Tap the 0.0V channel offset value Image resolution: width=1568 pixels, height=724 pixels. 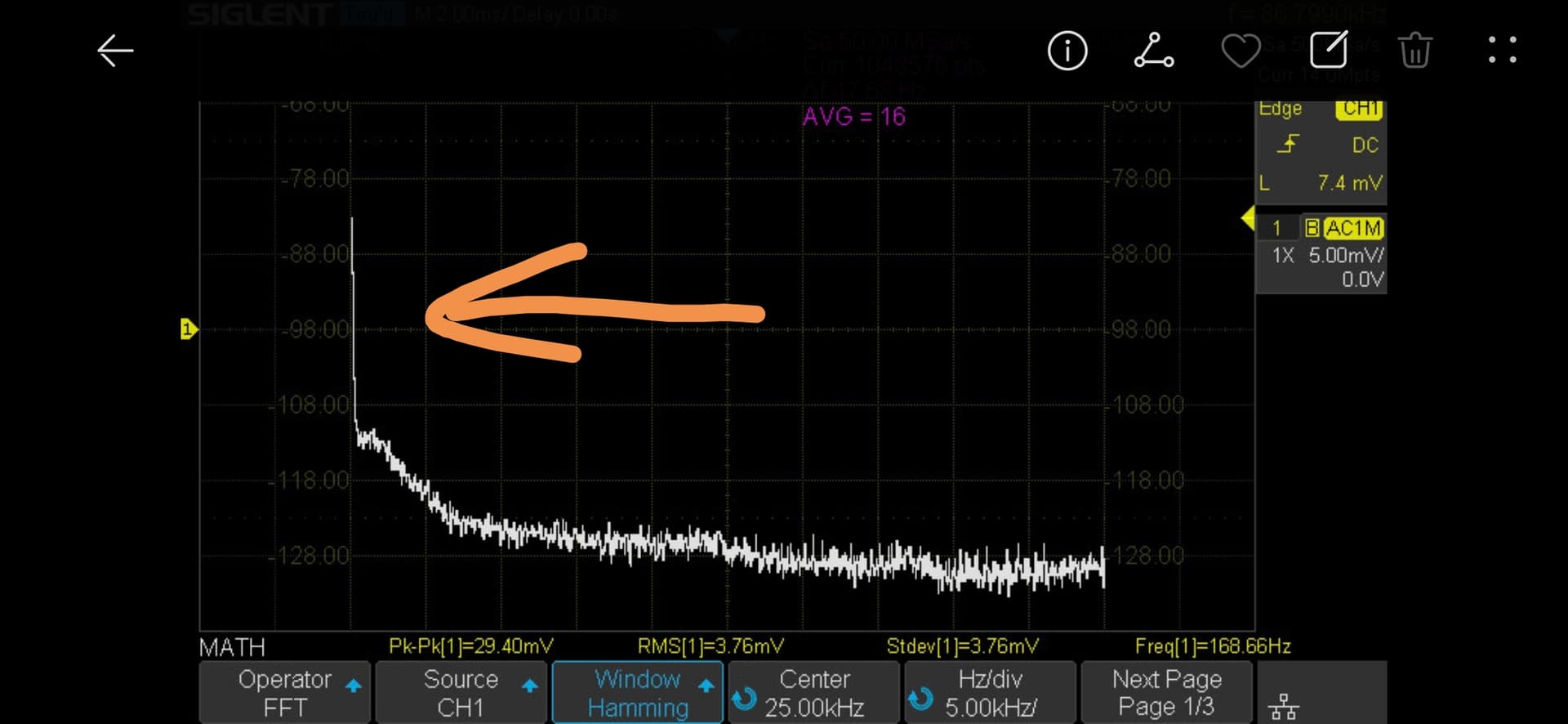tap(1362, 280)
